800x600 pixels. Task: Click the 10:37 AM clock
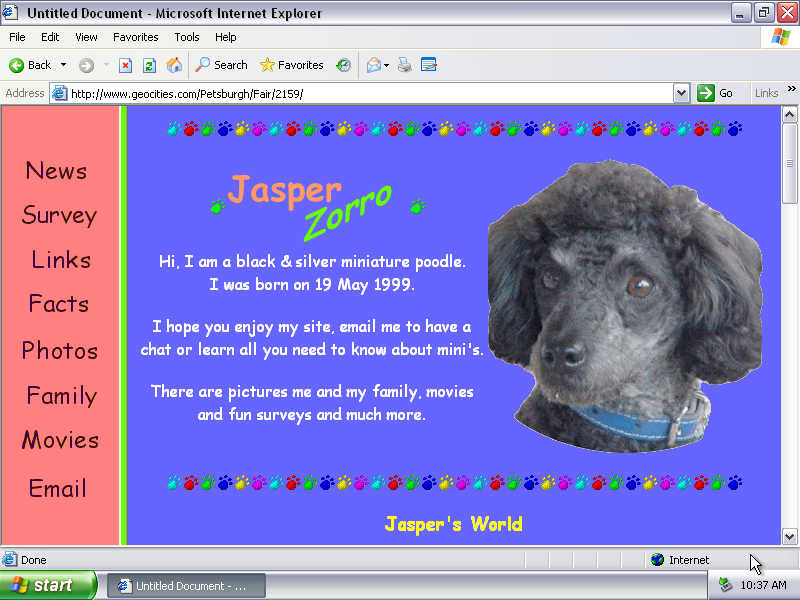pyautogui.click(x=763, y=585)
